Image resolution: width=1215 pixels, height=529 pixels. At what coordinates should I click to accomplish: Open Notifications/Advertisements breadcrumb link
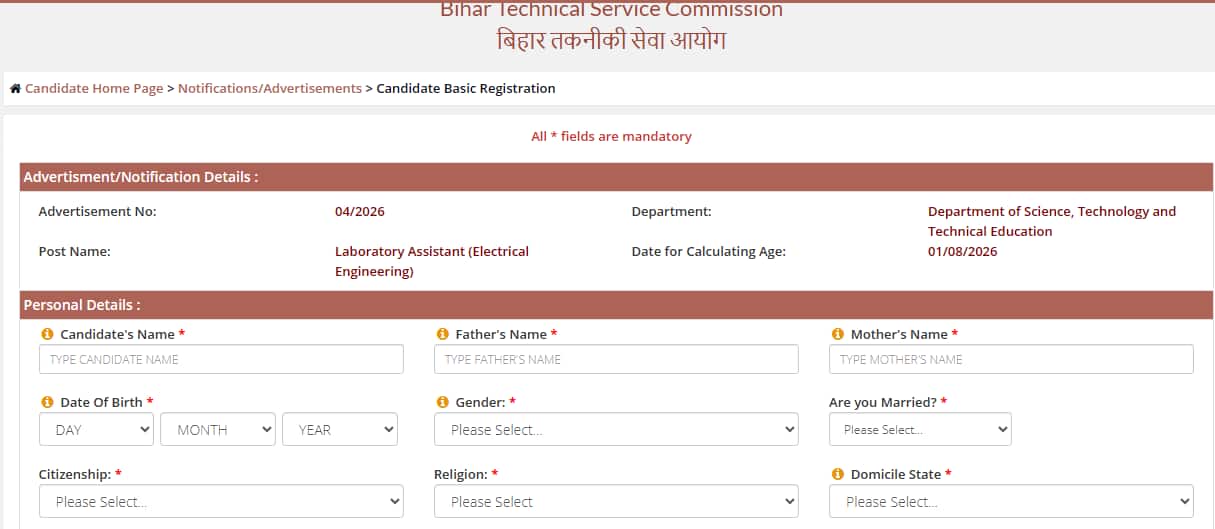pos(270,89)
